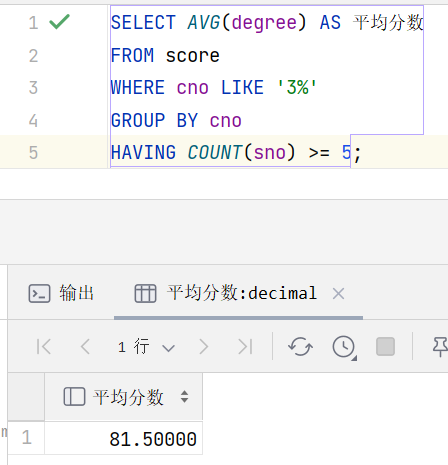Click the WHERE keyword on line 3
Image resolution: width=448 pixels, height=465 pixels.
tap(138, 88)
